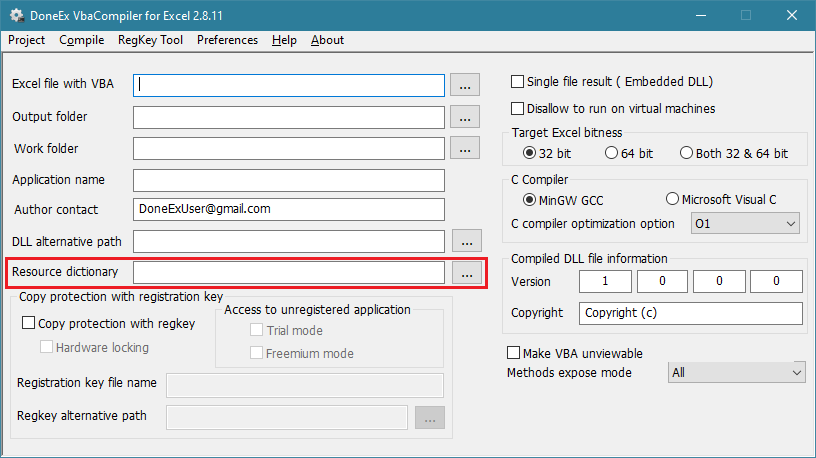Click the Output folder text field
The width and height of the screenshot is (816, 458).
click(x=289, y=117)
